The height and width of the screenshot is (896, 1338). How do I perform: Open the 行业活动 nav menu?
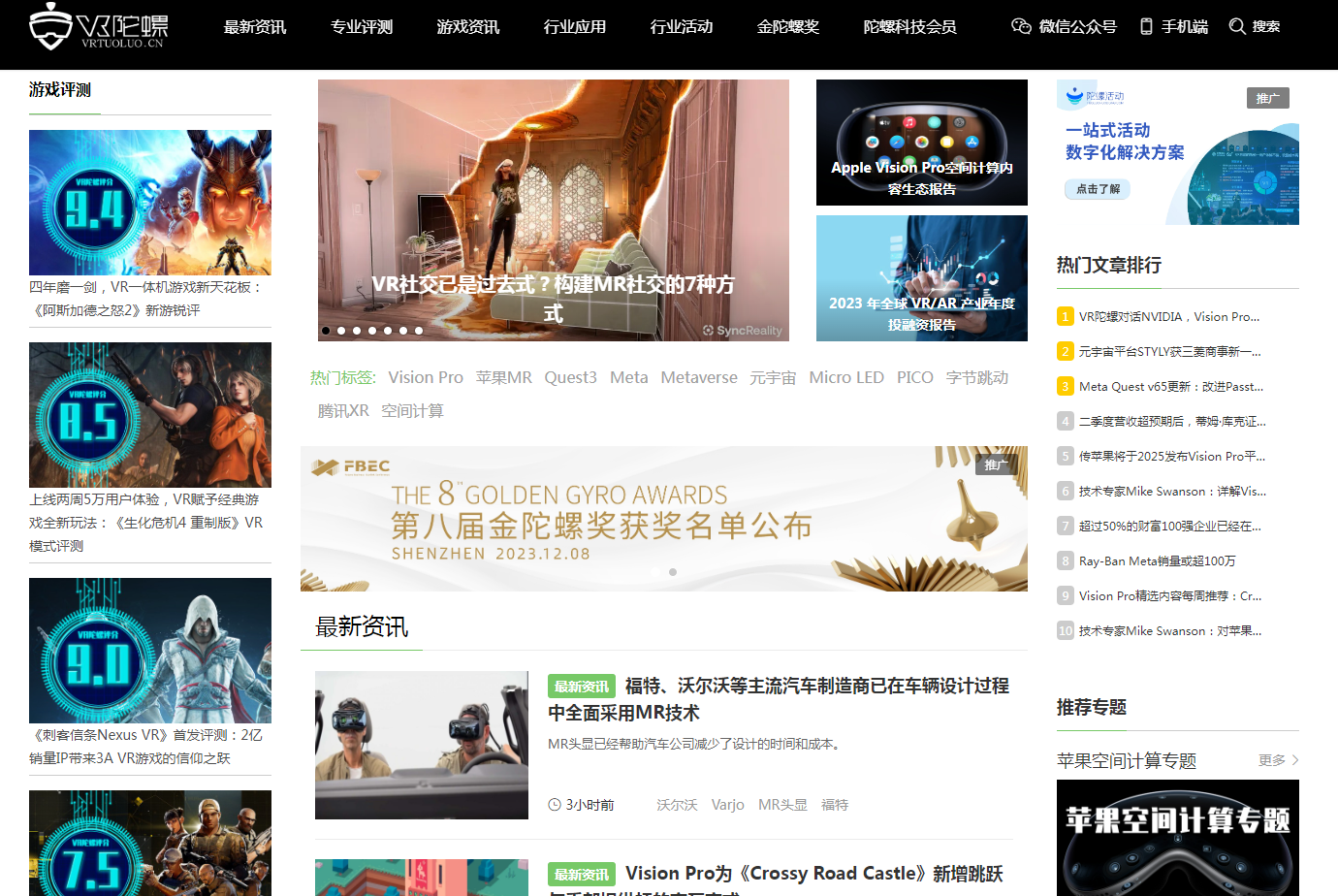point(682,27)
